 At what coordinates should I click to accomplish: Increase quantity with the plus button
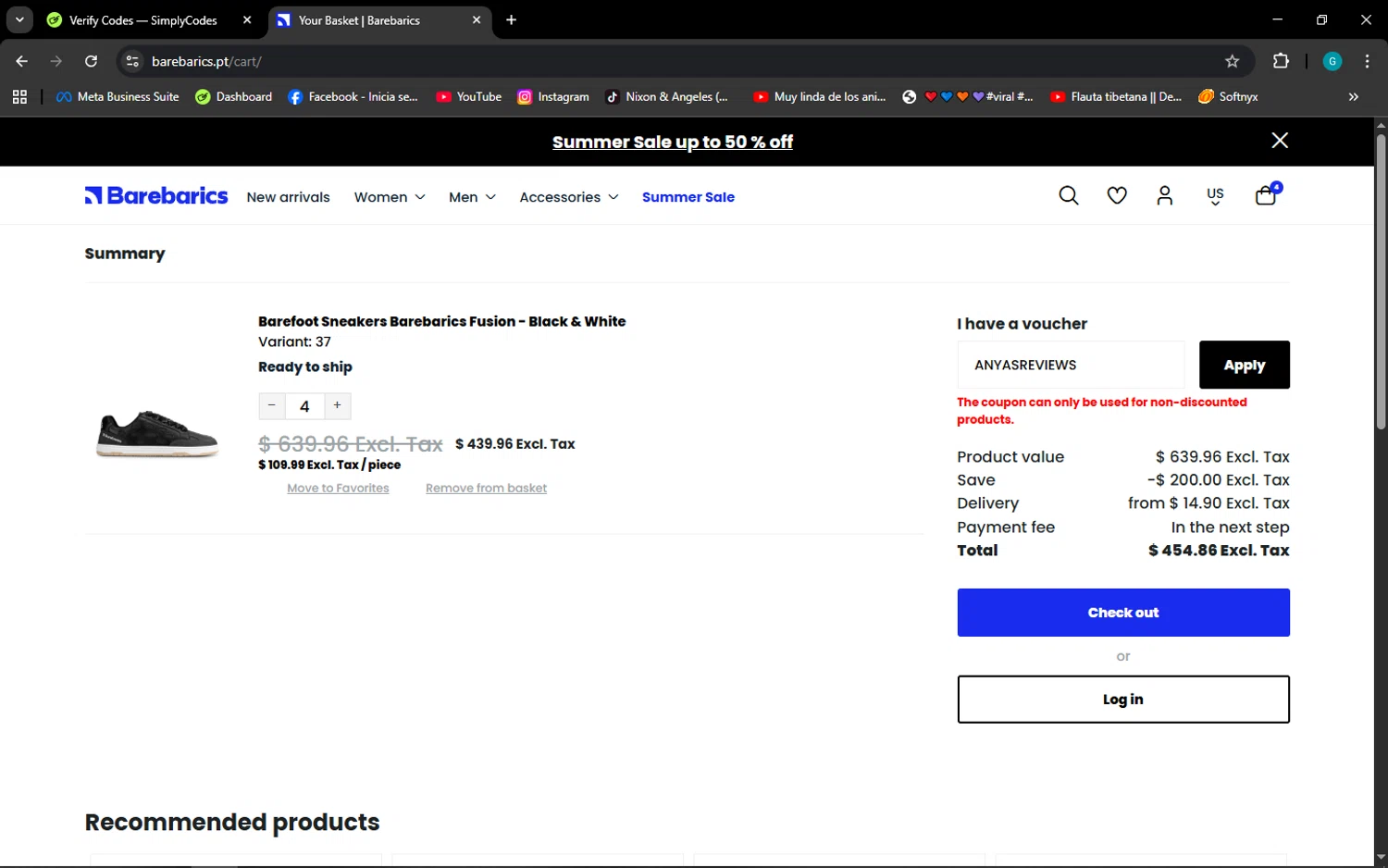pos(338,405)
